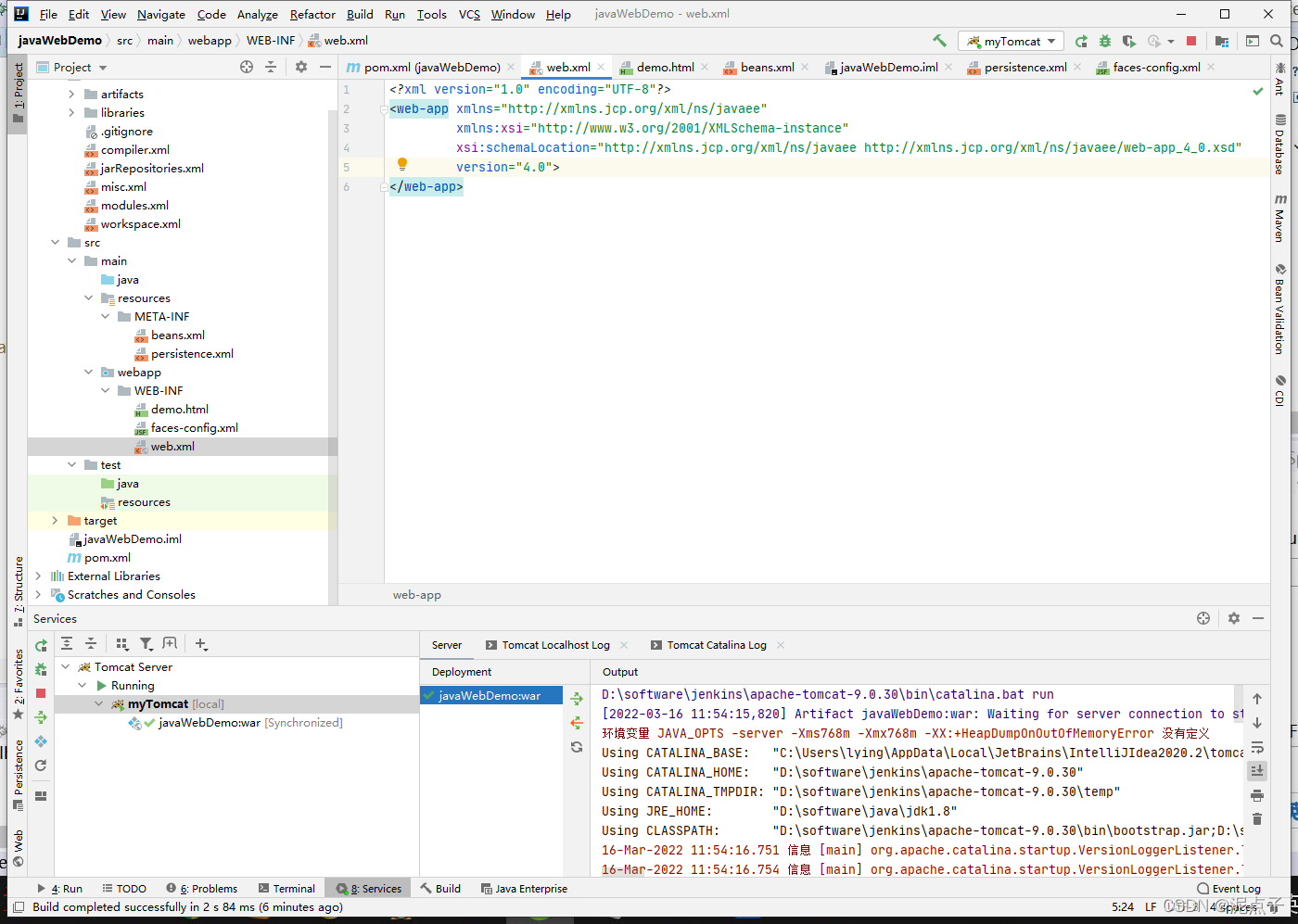Screen dimensions: 1298x924
Task: Click the yellow intention bulb on line 5
Action: [402, 164]
